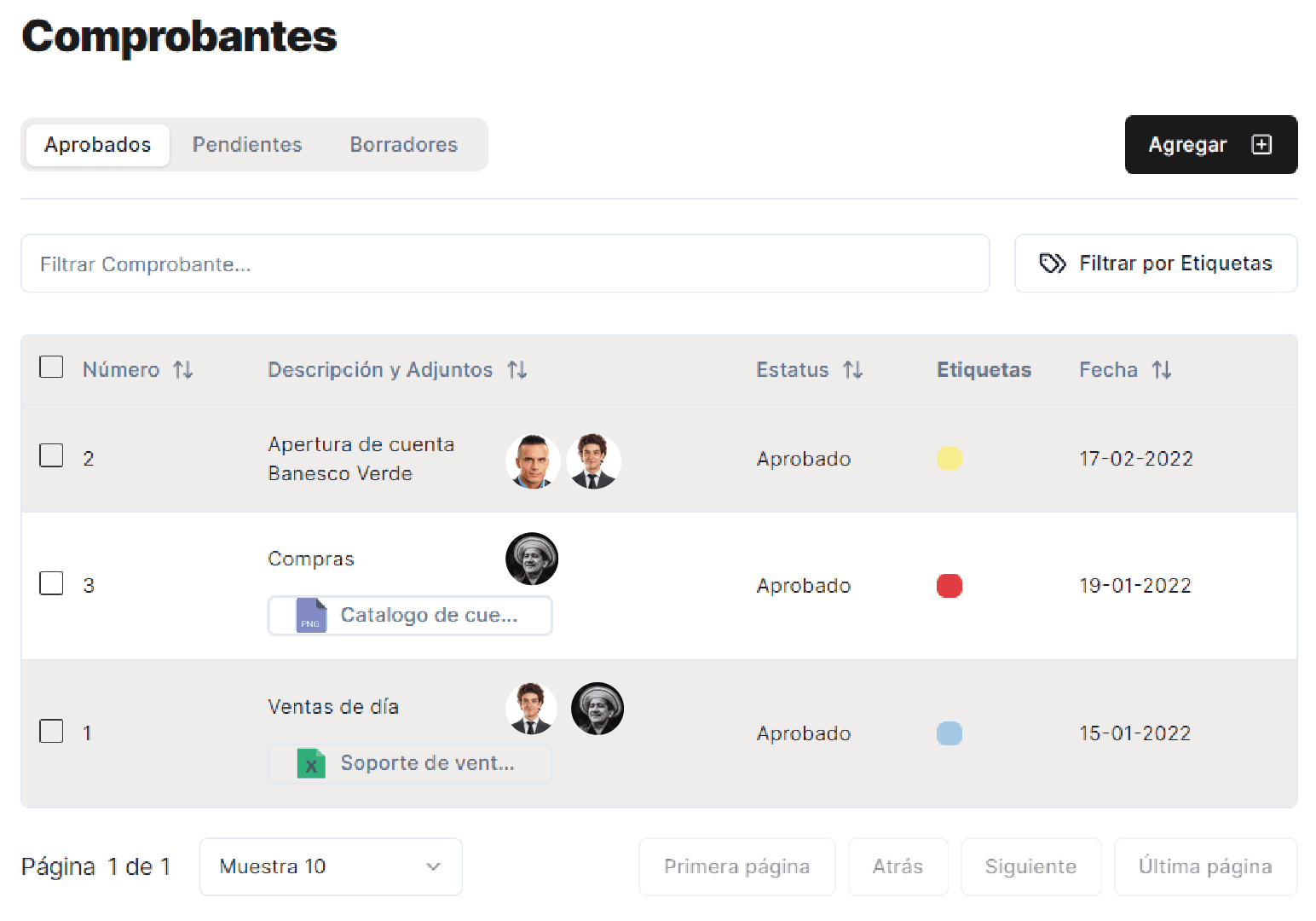Image resolution: width=1316 pixels, height=921 pixels.
Task: Toggle the select-all checkbox in table header
Action: 52,368
